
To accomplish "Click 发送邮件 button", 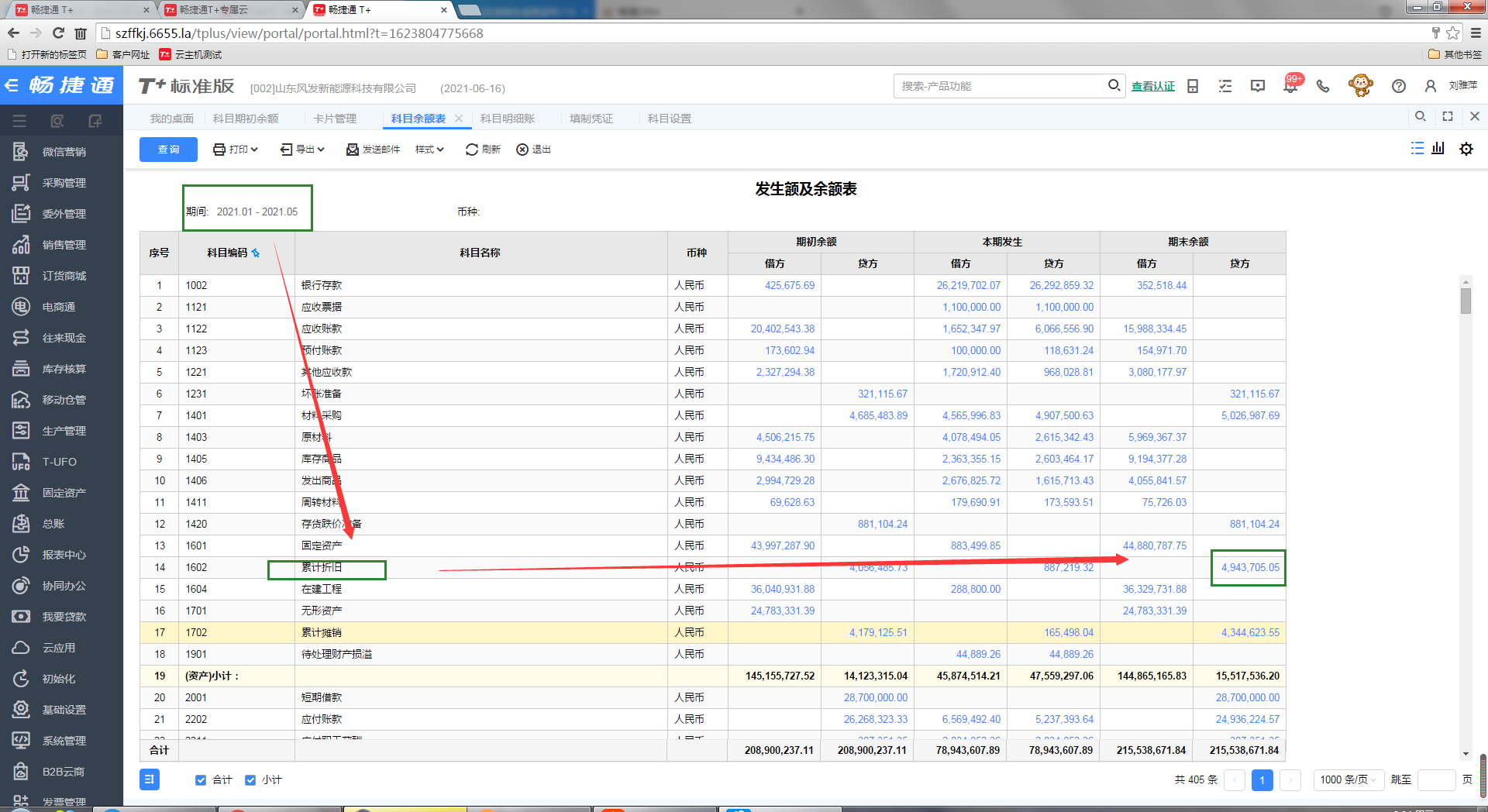I will click(x=373, y=150).
